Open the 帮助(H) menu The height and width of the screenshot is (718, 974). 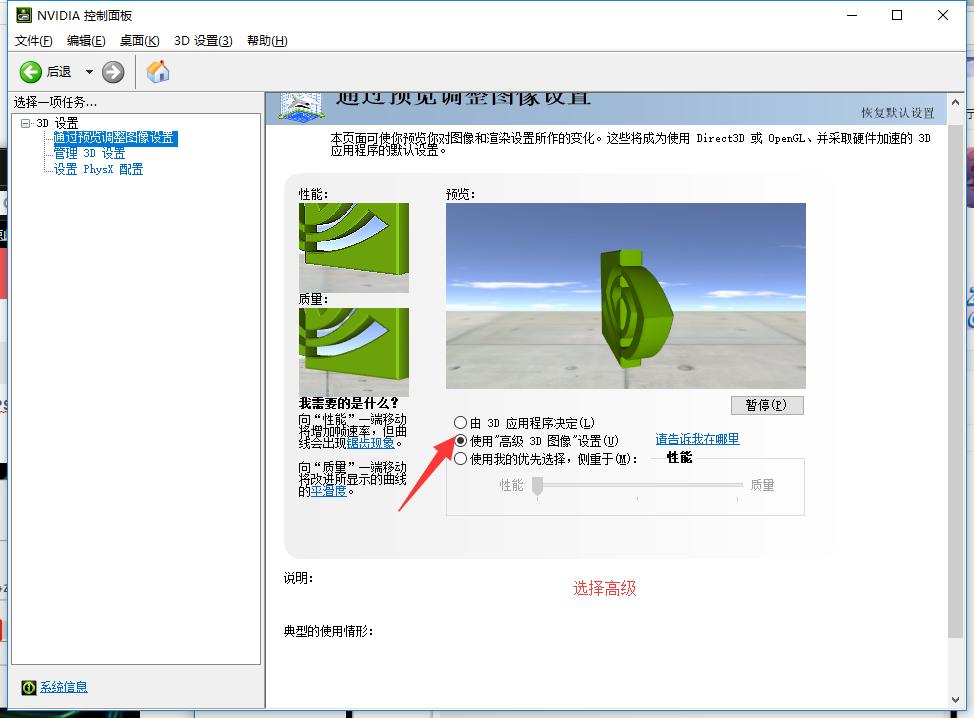click(267, 41)
